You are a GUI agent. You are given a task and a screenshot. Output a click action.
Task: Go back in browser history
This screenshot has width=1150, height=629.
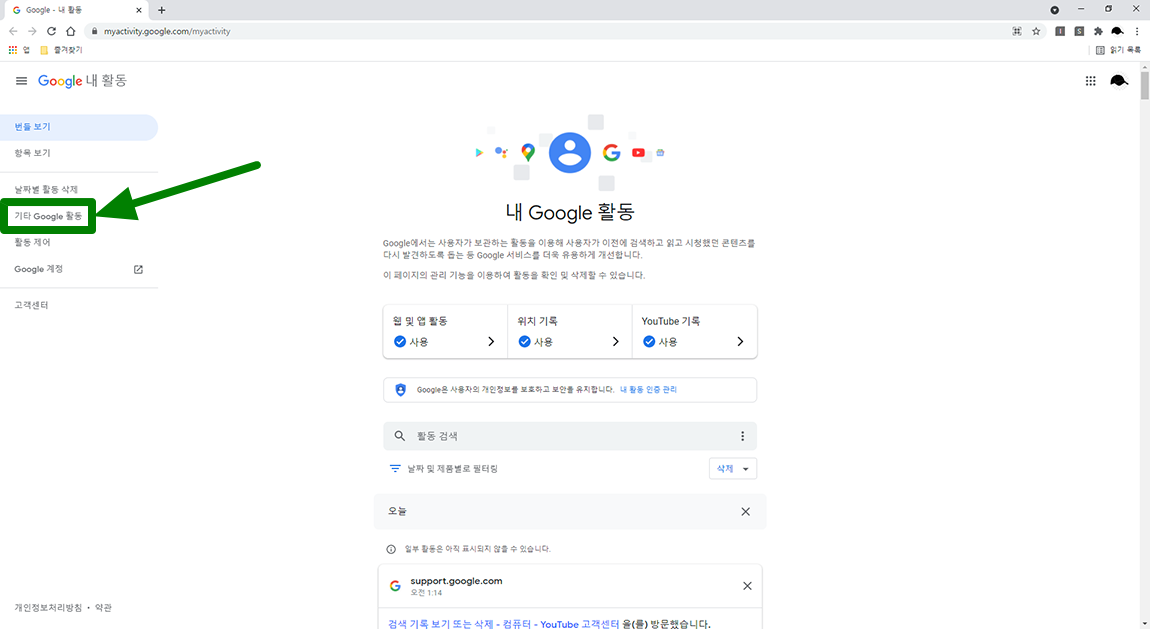[x=13, y=32]
